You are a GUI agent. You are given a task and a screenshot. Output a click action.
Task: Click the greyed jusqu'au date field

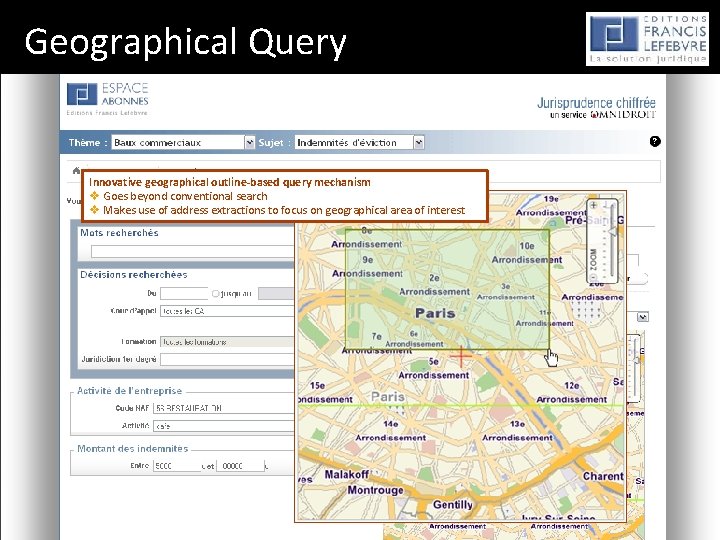point(276,293)
